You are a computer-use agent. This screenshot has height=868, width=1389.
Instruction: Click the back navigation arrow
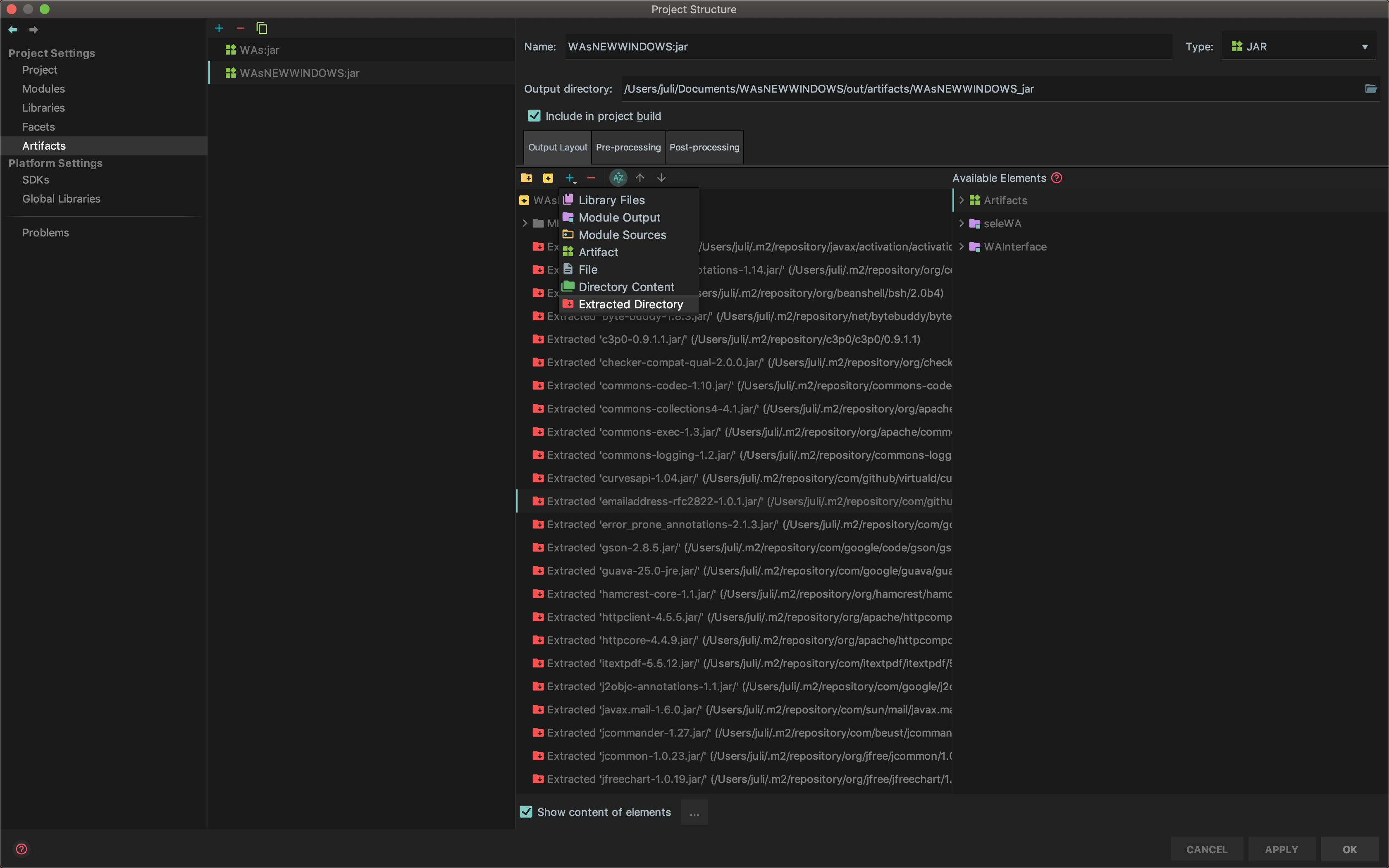coord(13,29)
